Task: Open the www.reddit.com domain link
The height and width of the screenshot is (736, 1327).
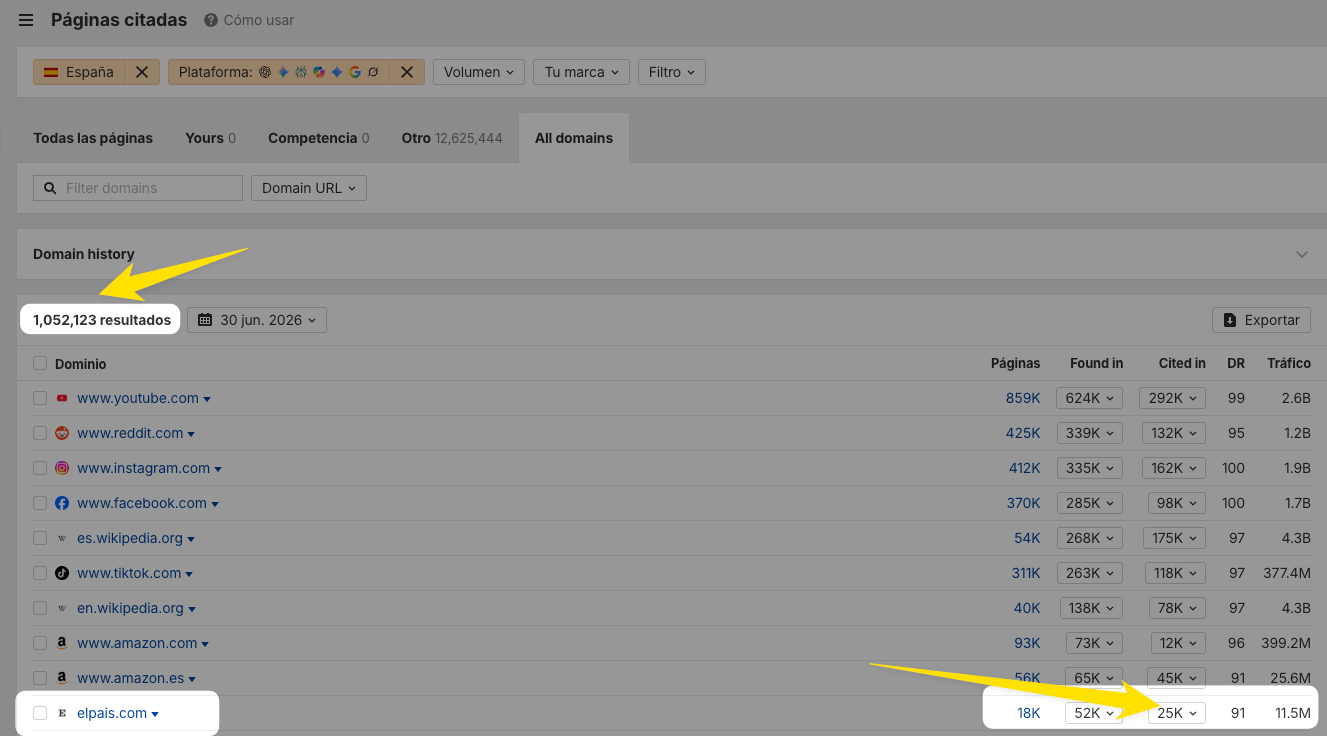Action: point(130,433)
